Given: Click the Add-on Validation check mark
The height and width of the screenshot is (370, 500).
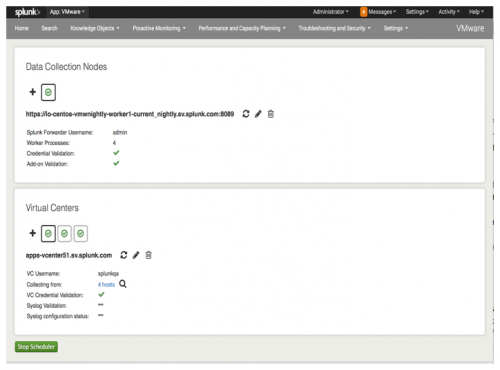Looking at the screenshot, I should (x=116, y=163).
